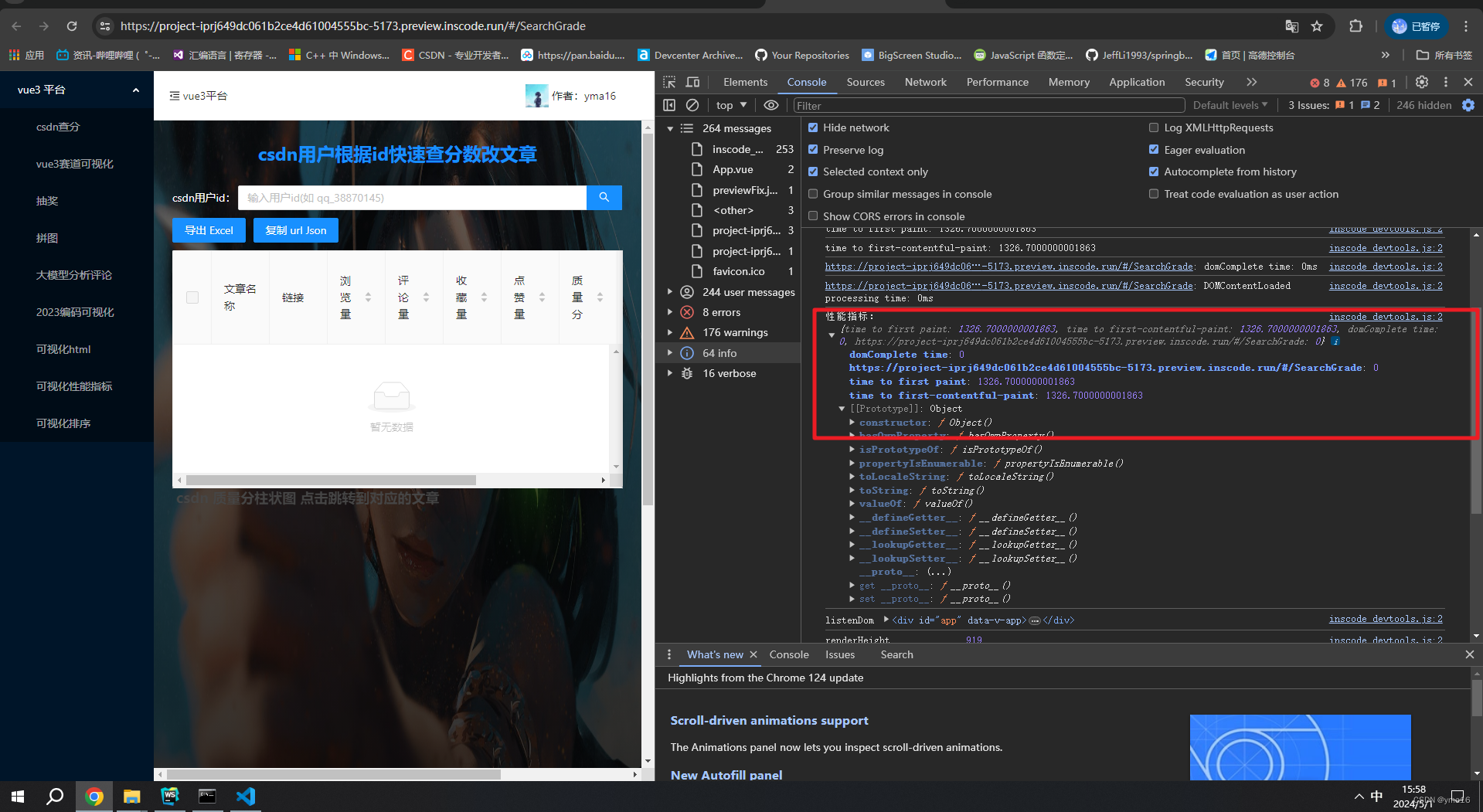Open the Performance tab
Screen dimensions: 1483x812
tap(997, 82)
